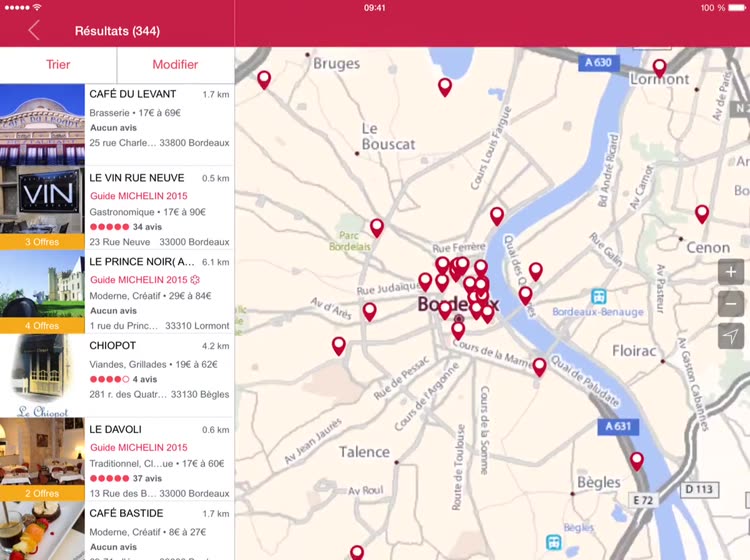
Task: Select the pin near A631 by Bègles
Action: [637, 461]
